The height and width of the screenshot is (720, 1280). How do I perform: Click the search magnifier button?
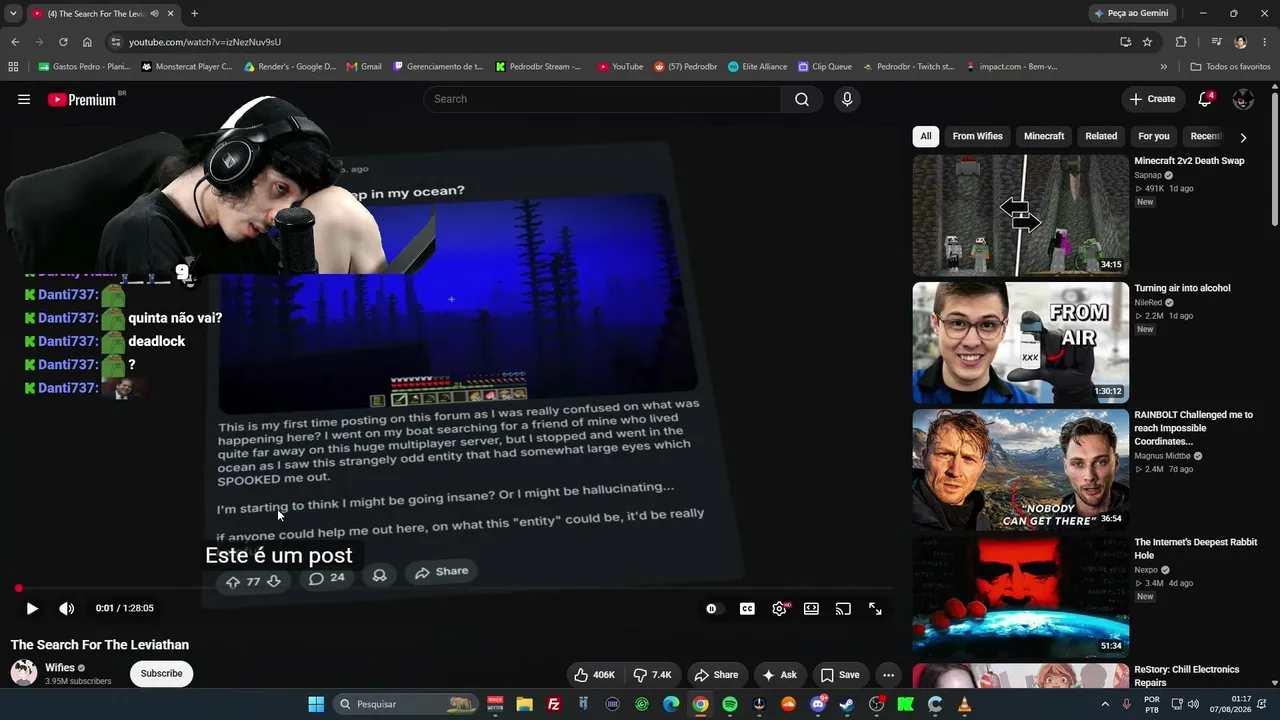point(802,99)
